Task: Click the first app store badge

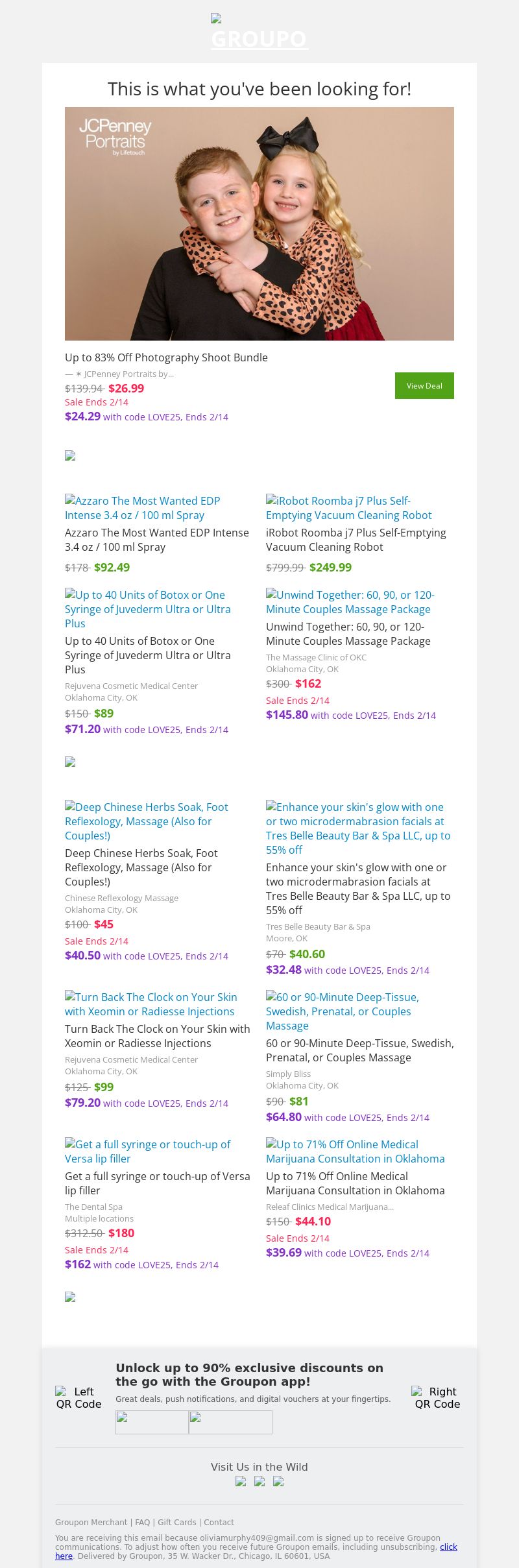Action: tap(152, 1422)
